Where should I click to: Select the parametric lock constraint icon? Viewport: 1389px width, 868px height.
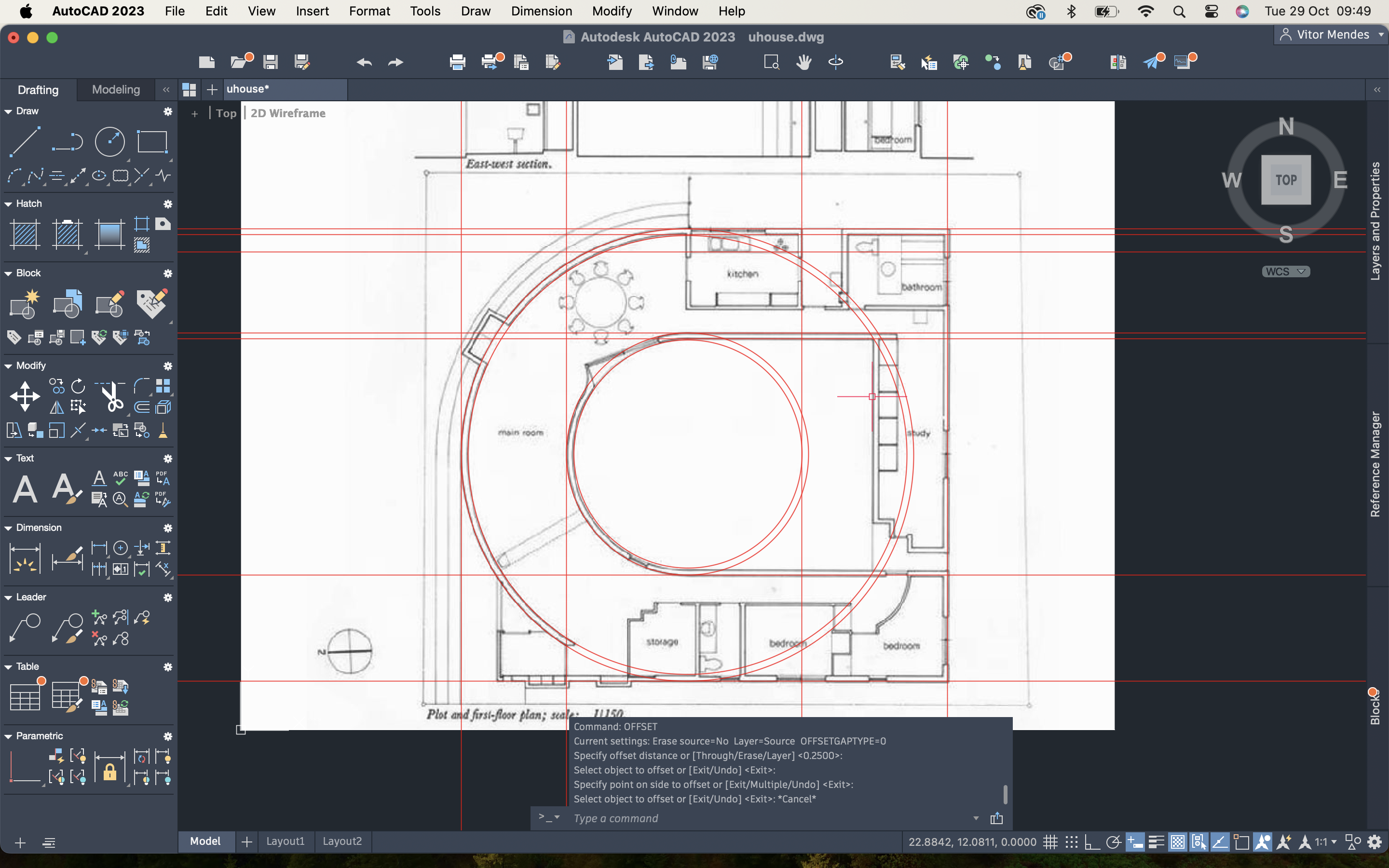pyautogui.click(x=109, y=768)
